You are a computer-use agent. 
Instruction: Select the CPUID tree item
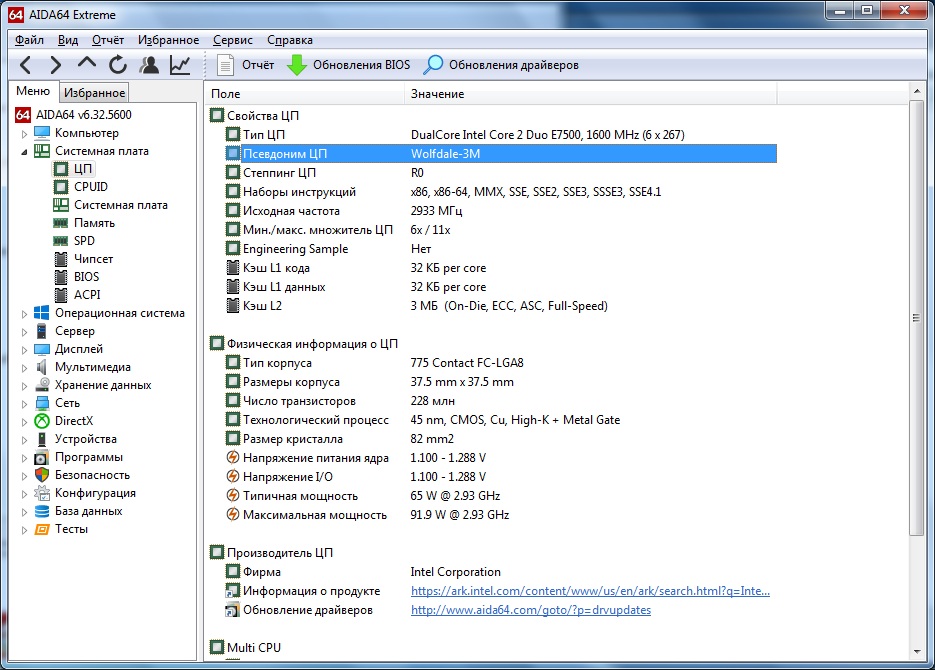91,187
